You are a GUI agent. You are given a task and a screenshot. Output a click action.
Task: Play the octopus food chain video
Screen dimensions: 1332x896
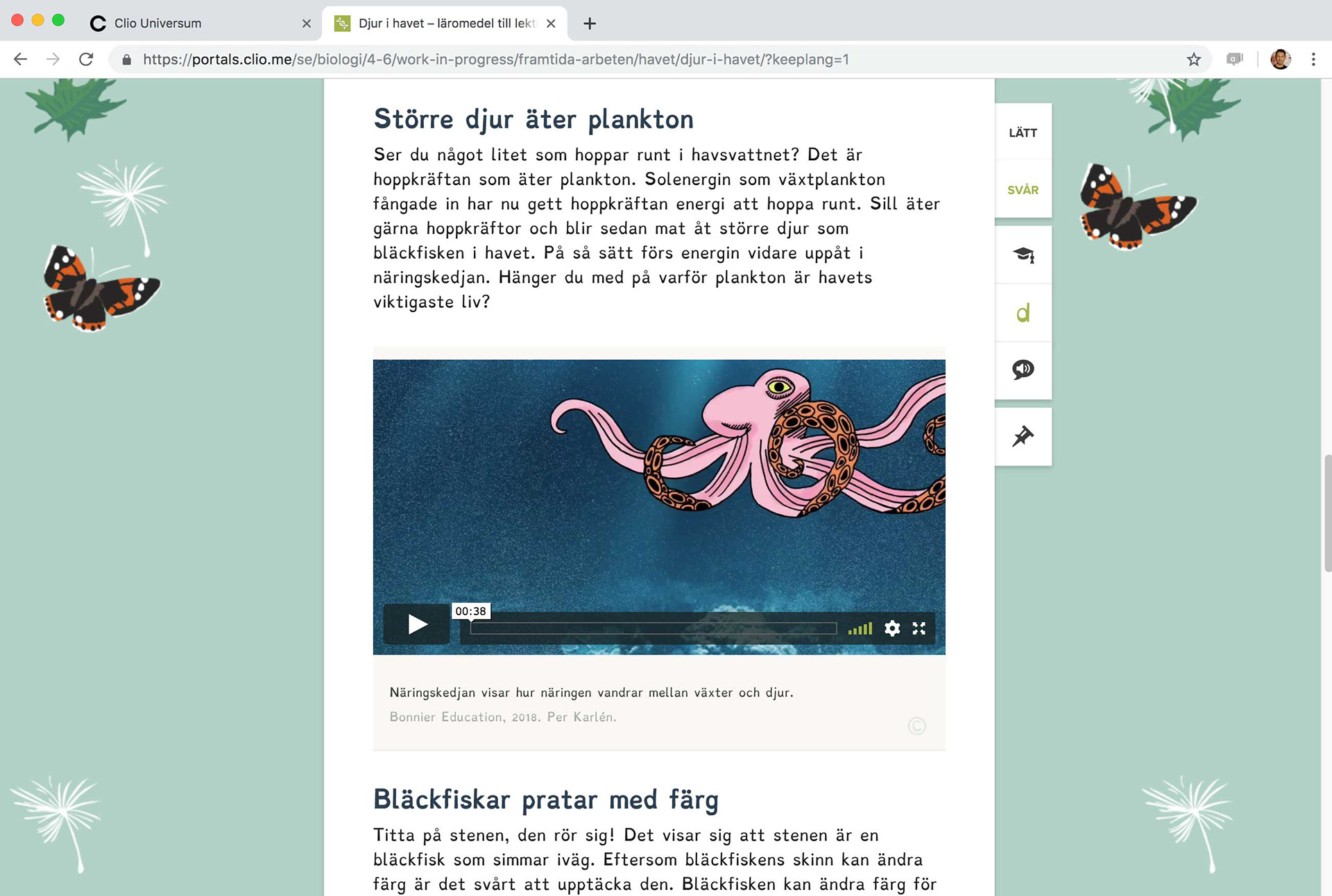pyautogui.click(x=417, y=624)
